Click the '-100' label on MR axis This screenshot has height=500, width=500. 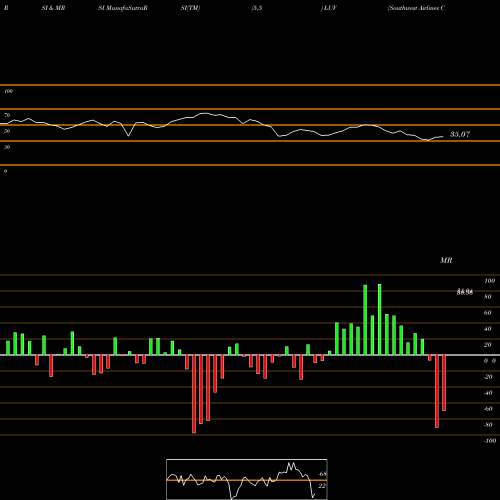click(x=490, y=441)
